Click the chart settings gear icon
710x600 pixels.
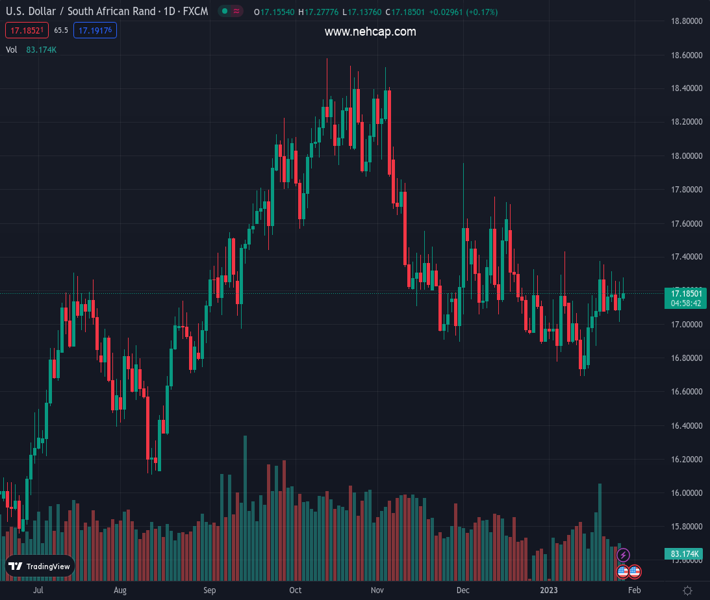687,591
